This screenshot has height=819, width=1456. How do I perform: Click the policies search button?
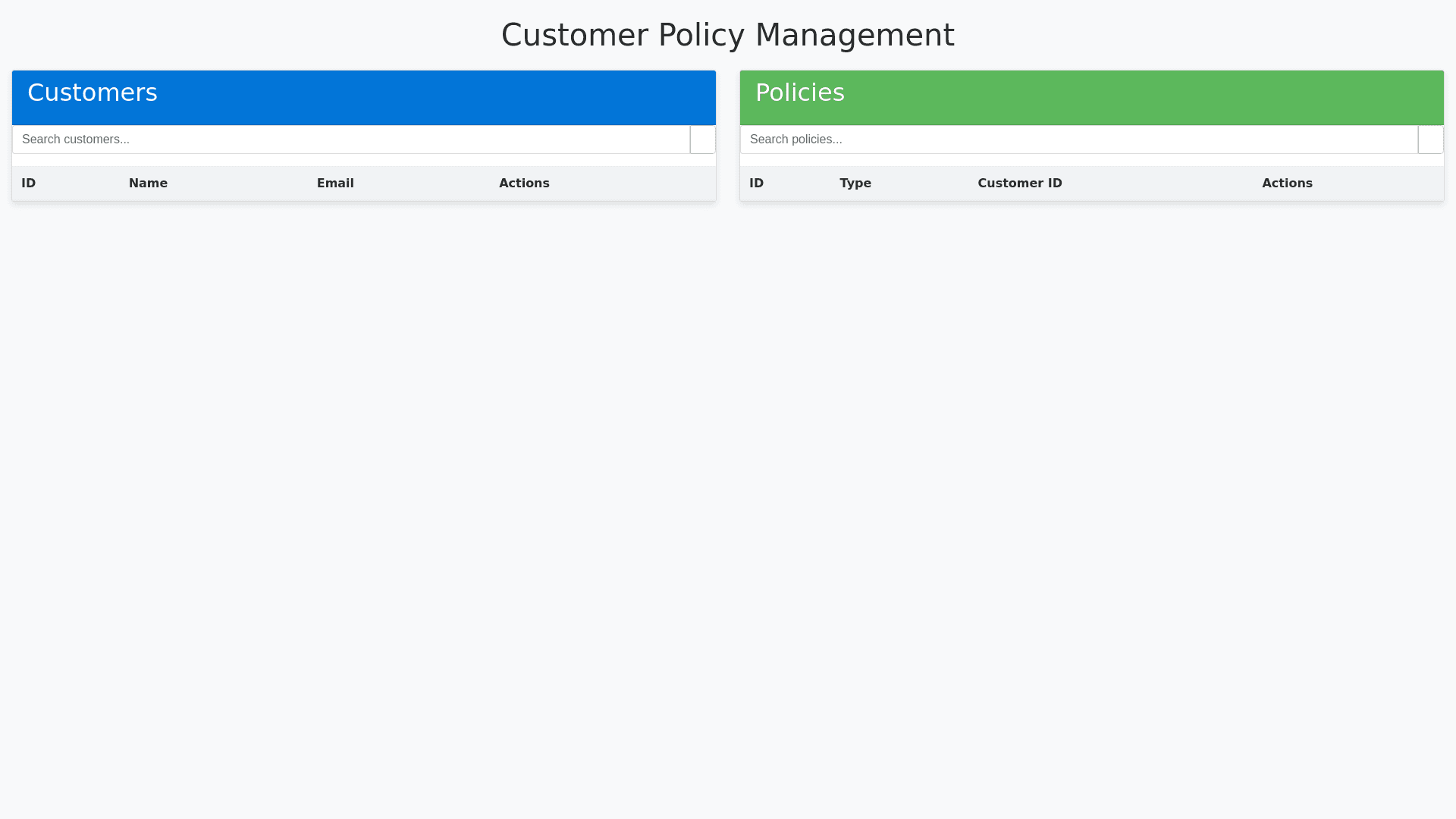(1430, 140)
